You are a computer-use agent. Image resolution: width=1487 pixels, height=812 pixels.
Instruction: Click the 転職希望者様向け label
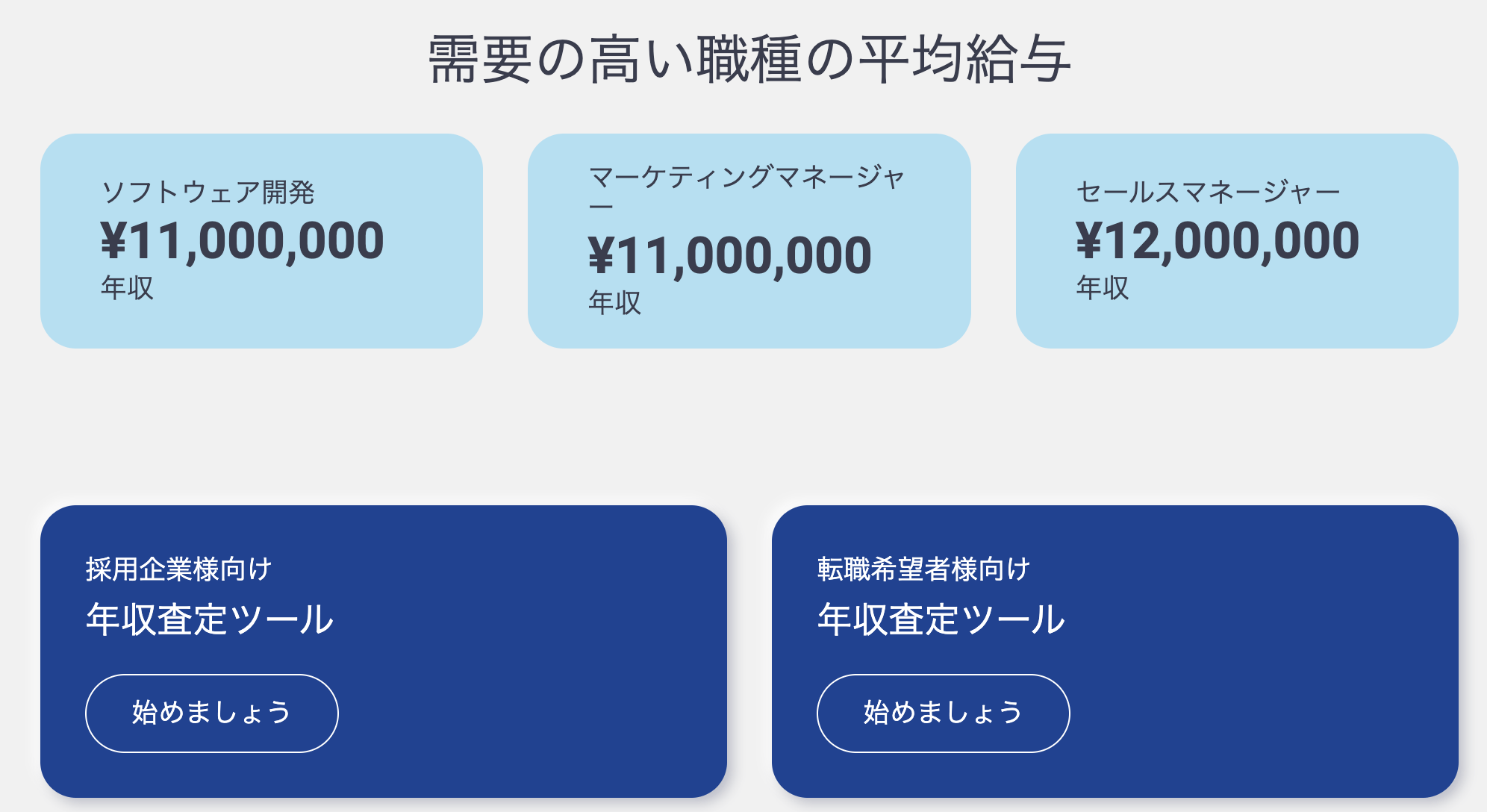coord(923,569)
